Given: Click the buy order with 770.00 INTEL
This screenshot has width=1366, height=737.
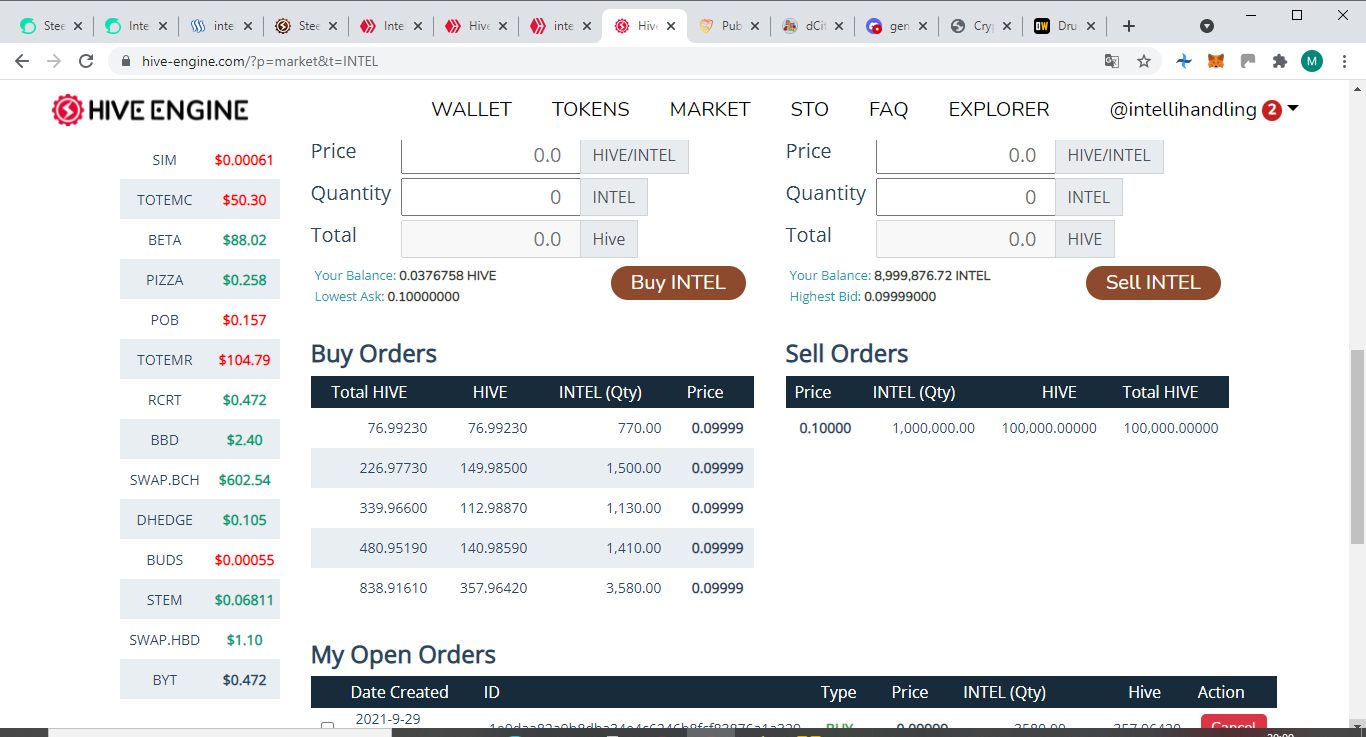Looking at the screenshot, I should pos(532,428).
